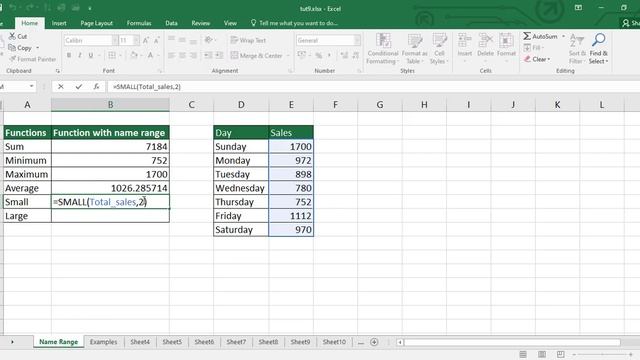
Task: Toggle center alignment
Action: [182, 55]
